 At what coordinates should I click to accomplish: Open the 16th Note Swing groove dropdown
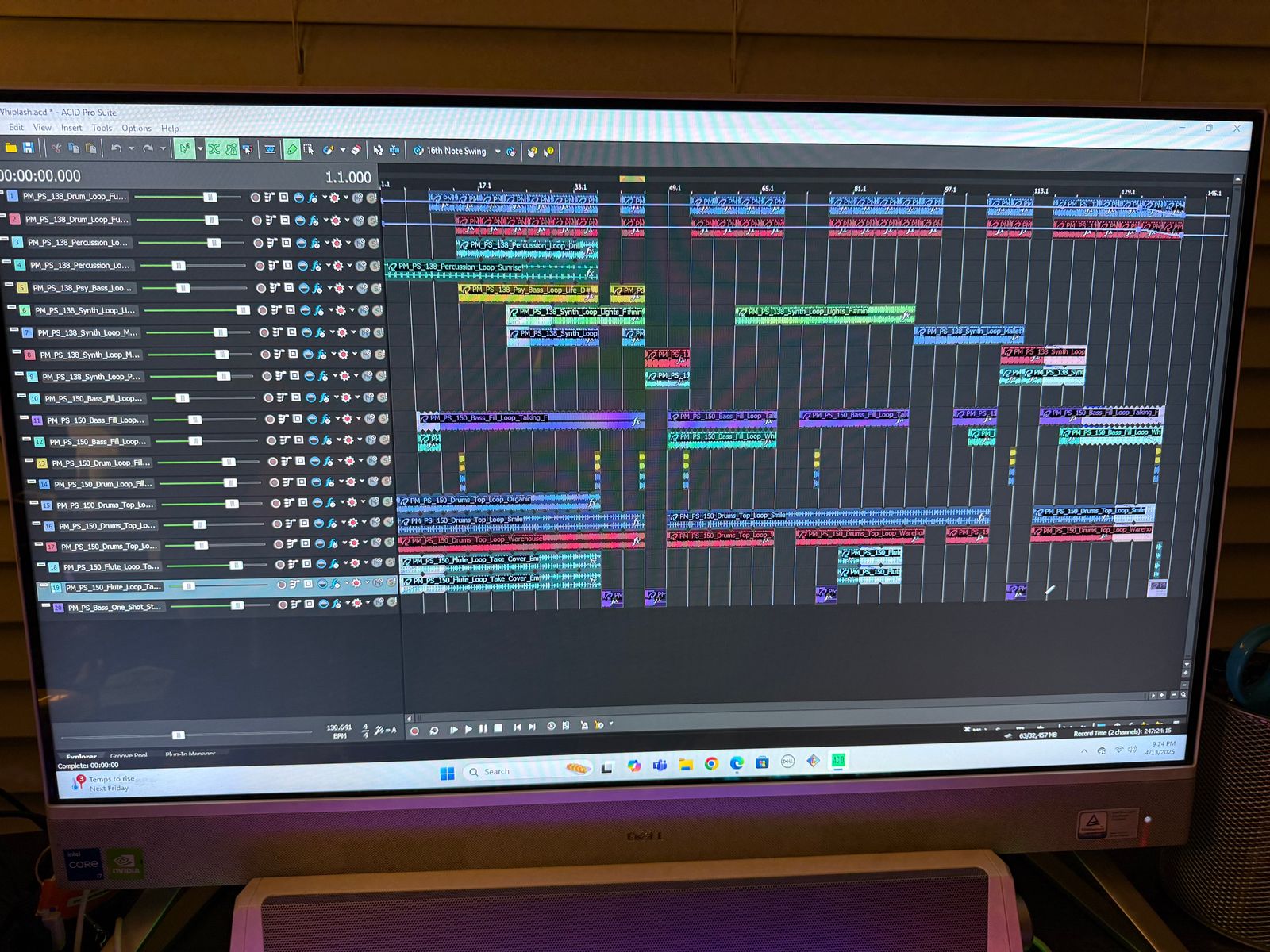coord(498,152)
